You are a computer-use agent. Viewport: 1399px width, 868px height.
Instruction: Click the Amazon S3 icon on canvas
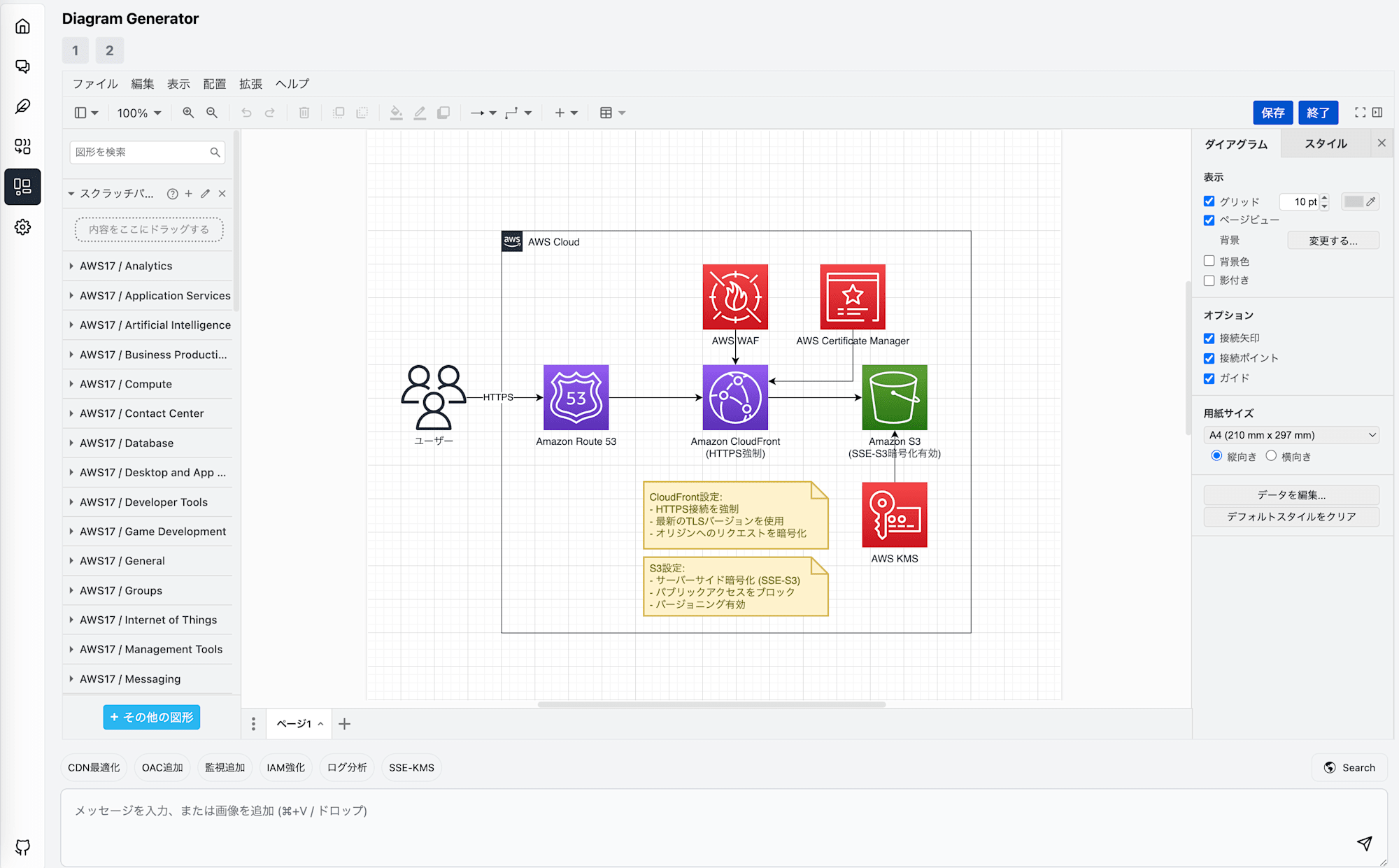892,398
